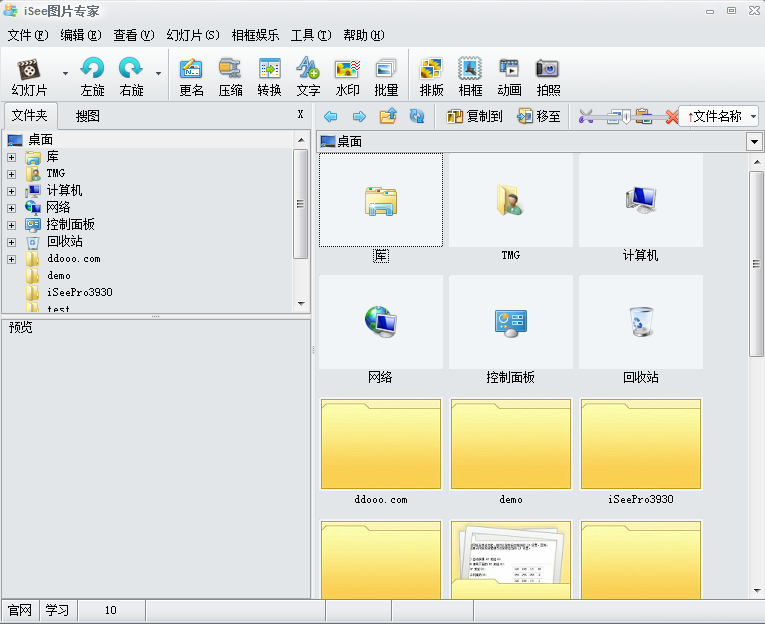Viewport: 765px width, 624px height.
Task: Open the 批量 batch tool
Action: [386, 76]
